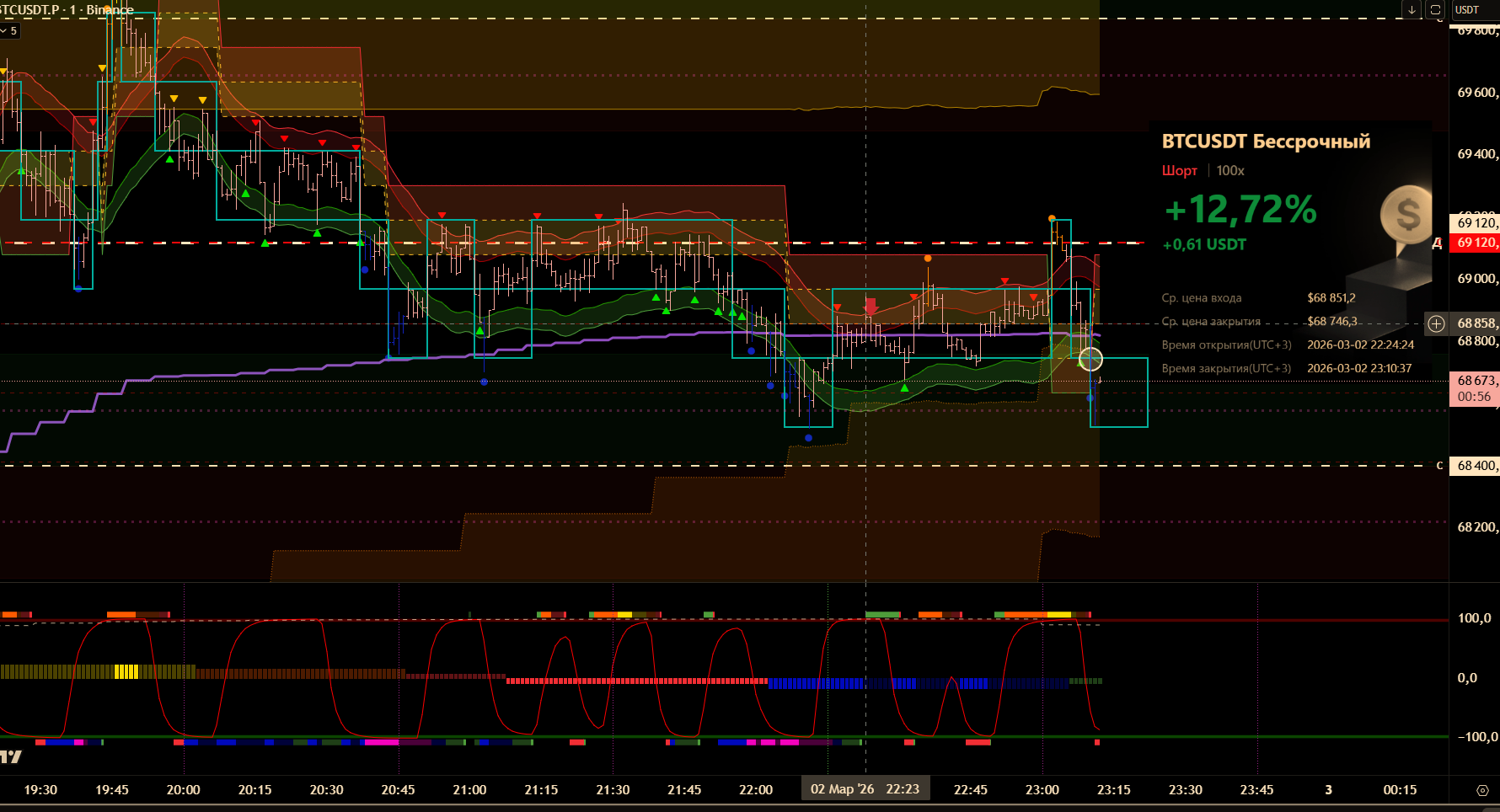Click the TradingView logo

11,756
